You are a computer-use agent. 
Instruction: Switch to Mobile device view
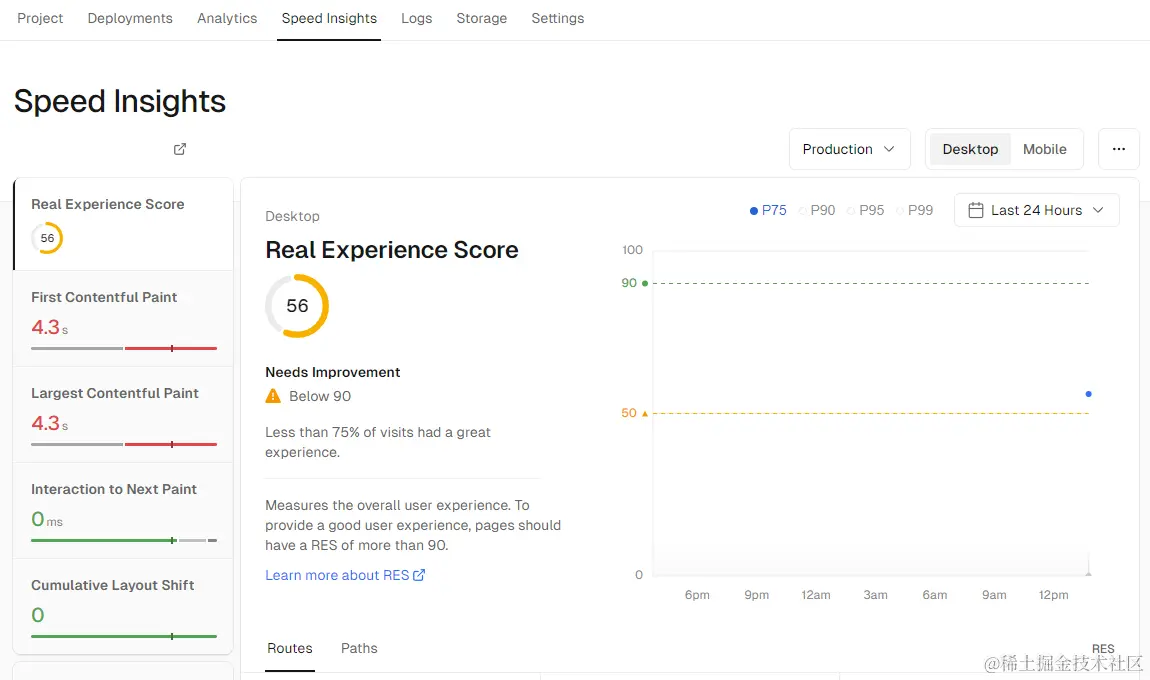pyautogui.click(x=1044, y=149)
